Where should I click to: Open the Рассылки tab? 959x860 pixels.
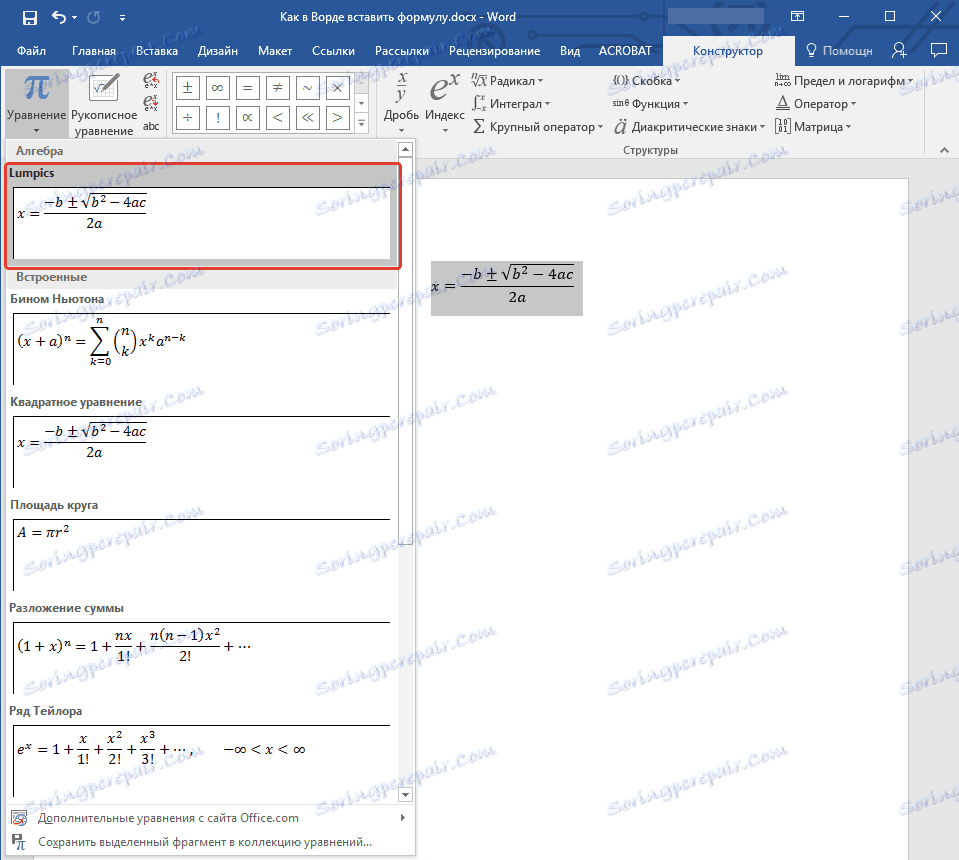pos(402,51)
